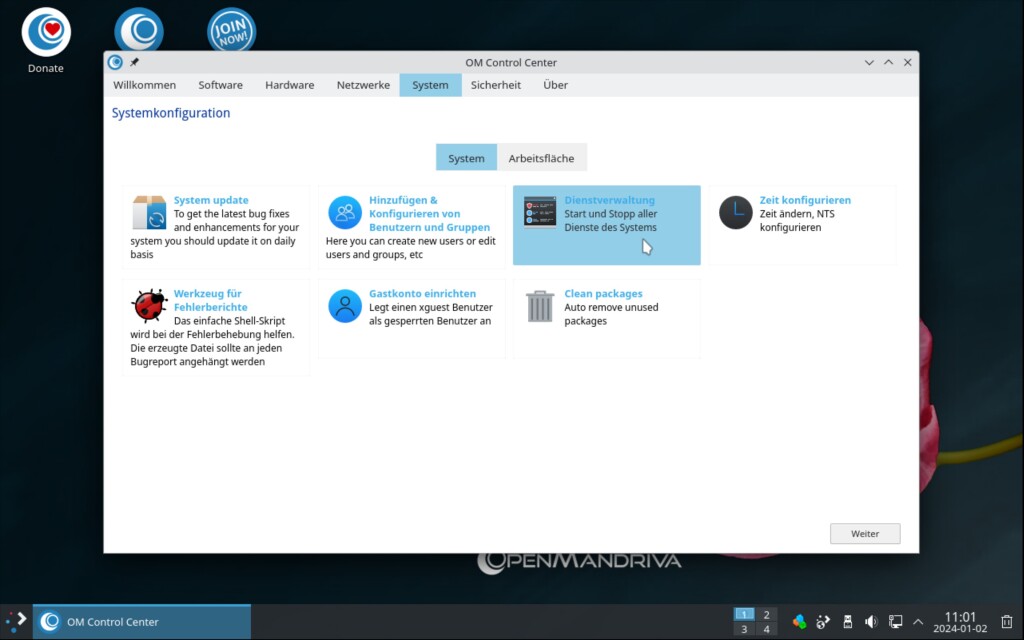1024x640 pixels.
Task: Switch to virtual desktop 1
Action: point(744,615)
